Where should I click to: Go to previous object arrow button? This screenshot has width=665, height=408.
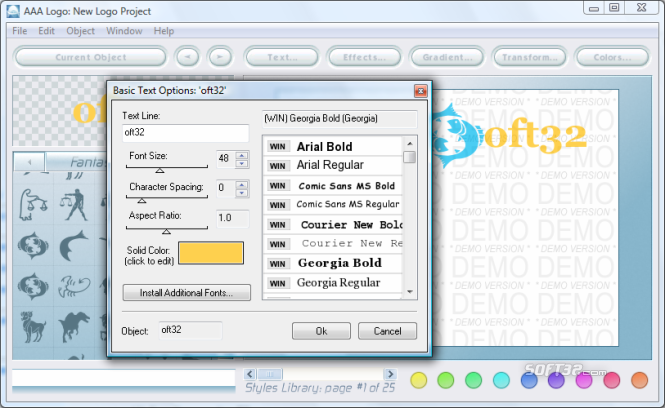pyautogui.click(x=187, y=57)
